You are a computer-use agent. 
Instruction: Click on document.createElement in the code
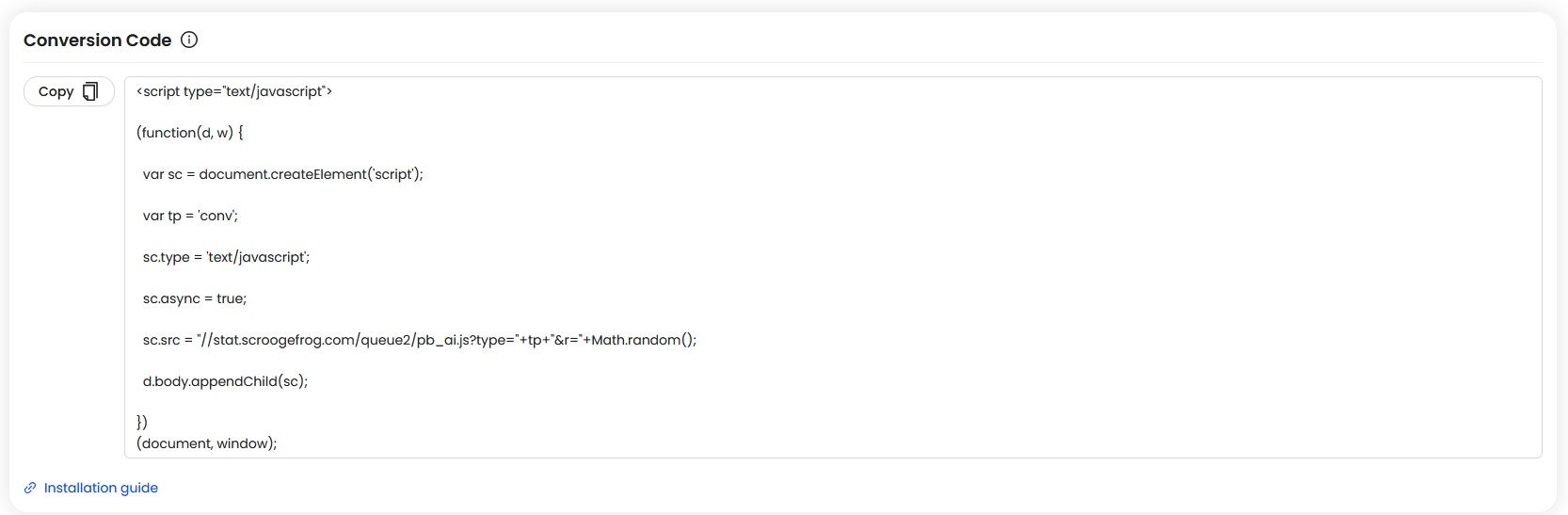(x=281, y=174)
